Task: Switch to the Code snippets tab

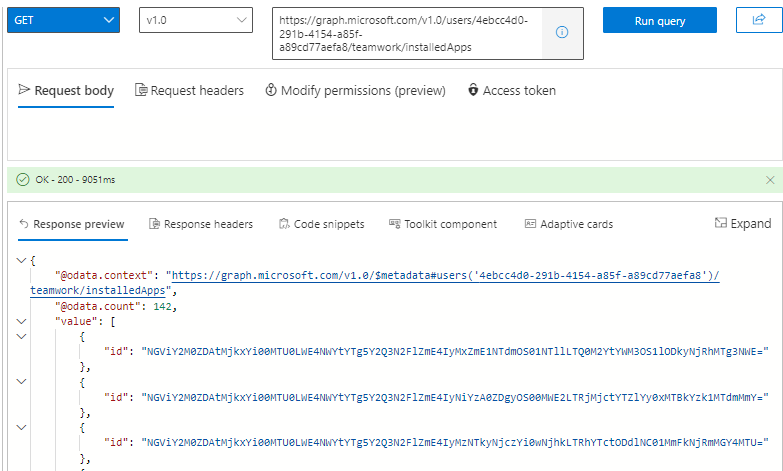Action: 322,224
